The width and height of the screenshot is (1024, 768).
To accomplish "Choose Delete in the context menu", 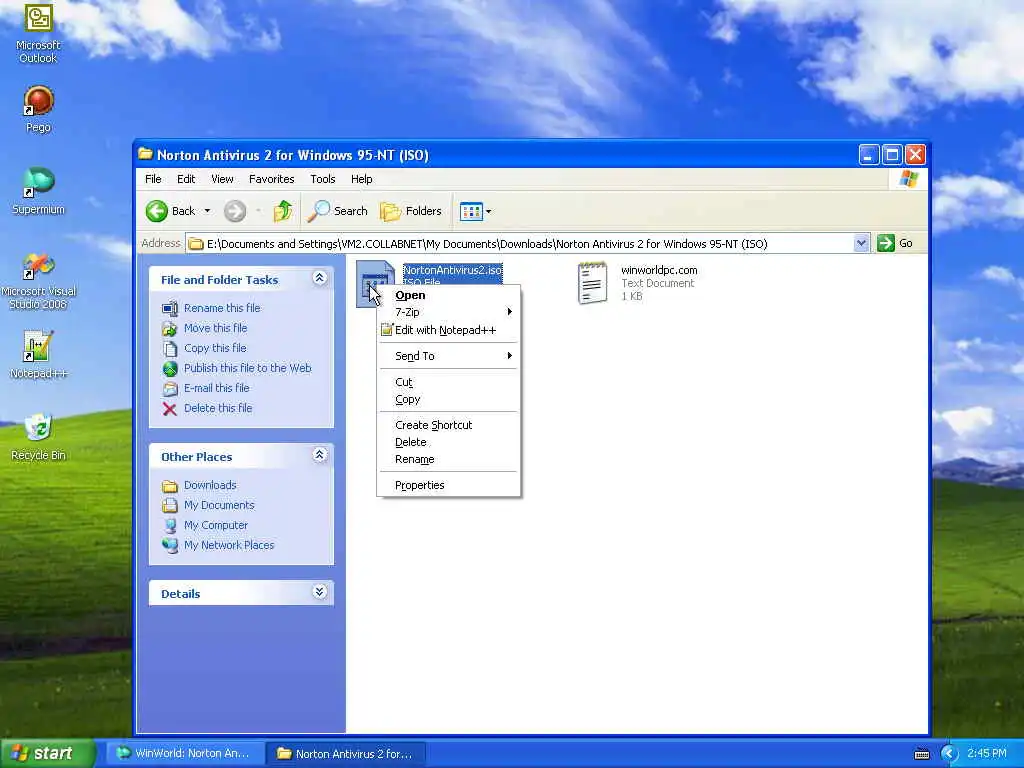I will [x=449, y=442].
